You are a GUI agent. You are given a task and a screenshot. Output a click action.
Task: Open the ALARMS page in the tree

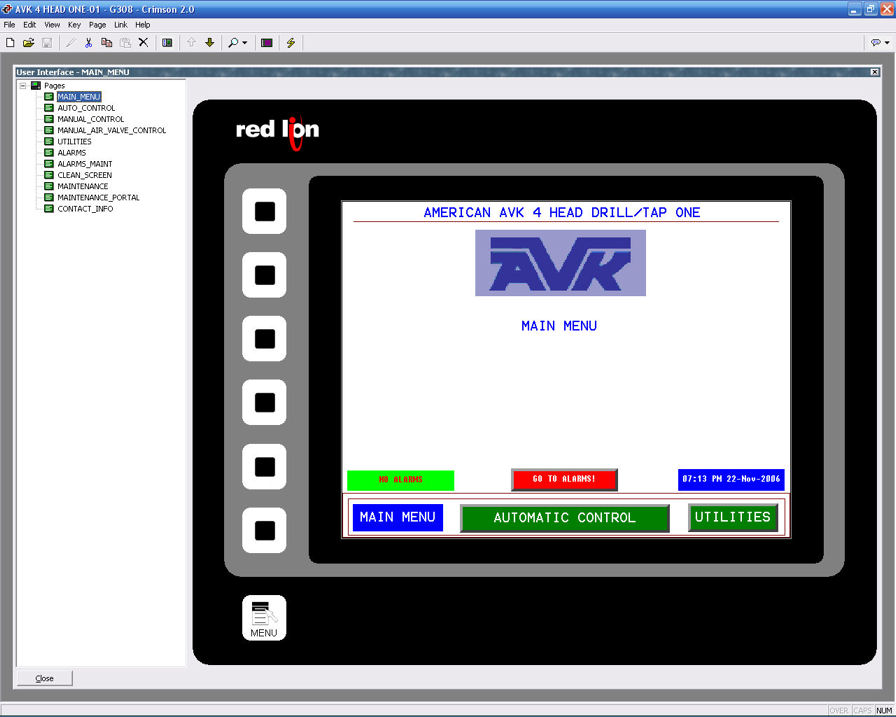click(x=72, y=153)
